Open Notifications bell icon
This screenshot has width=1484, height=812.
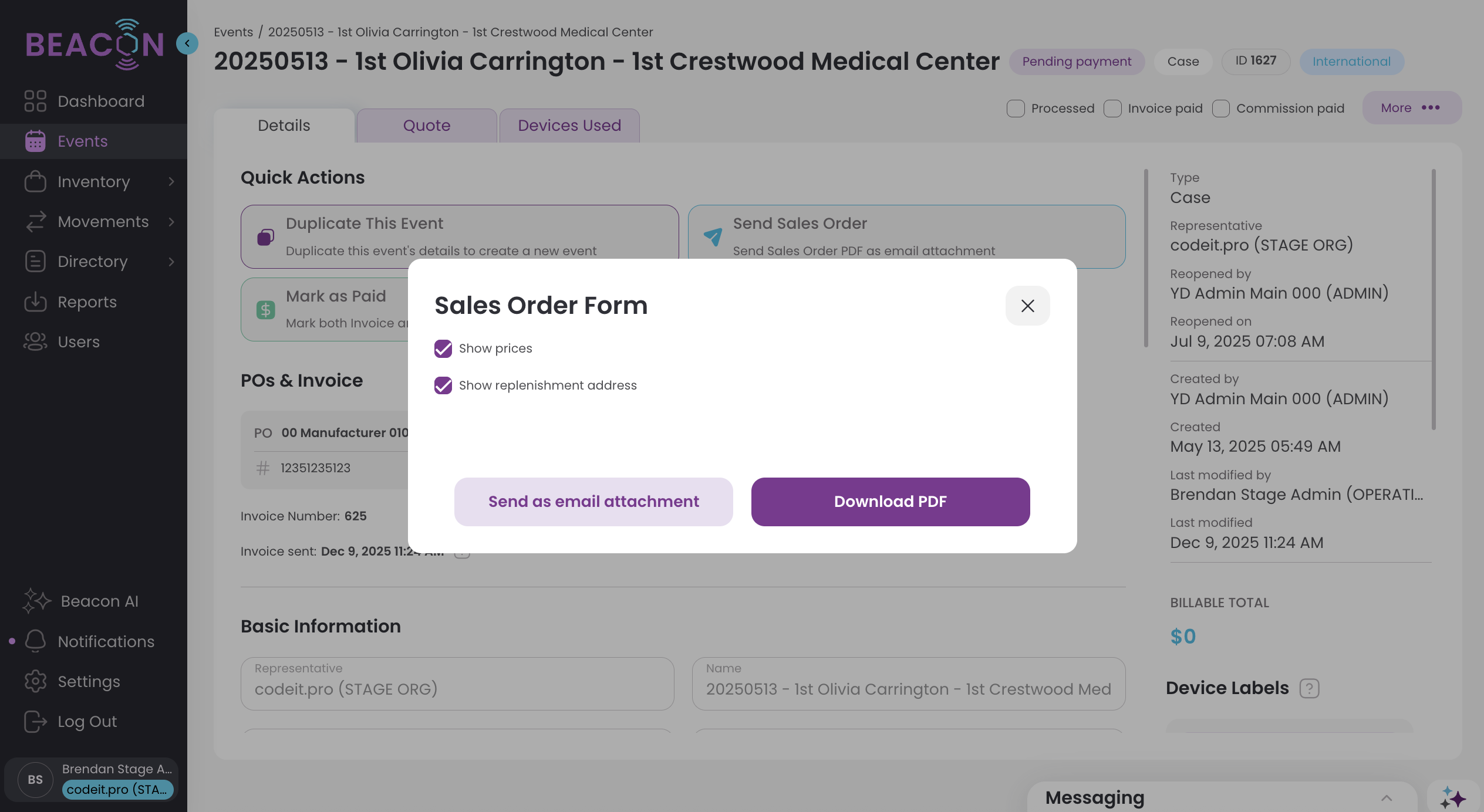(35, 641)
